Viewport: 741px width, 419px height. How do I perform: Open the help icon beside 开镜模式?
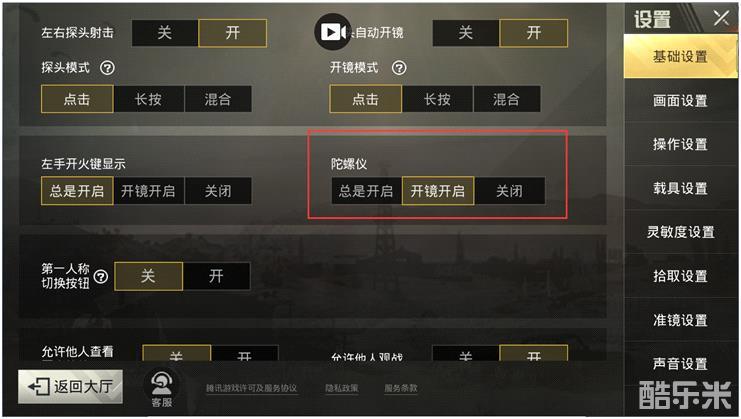click(399, 68)
